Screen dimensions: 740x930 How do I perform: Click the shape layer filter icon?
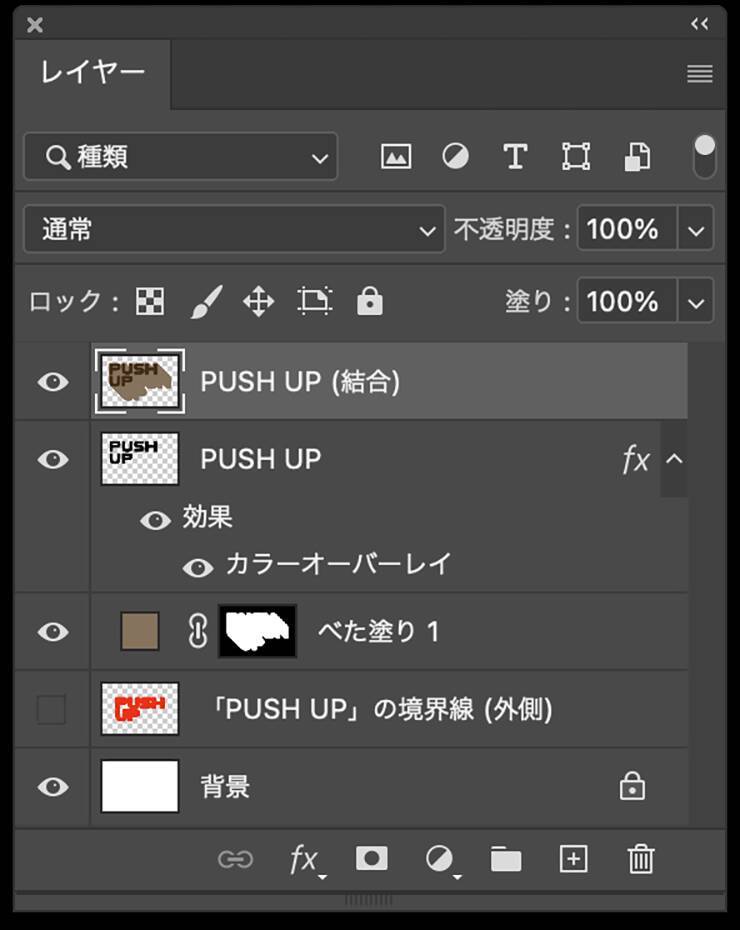click(575, 157)
